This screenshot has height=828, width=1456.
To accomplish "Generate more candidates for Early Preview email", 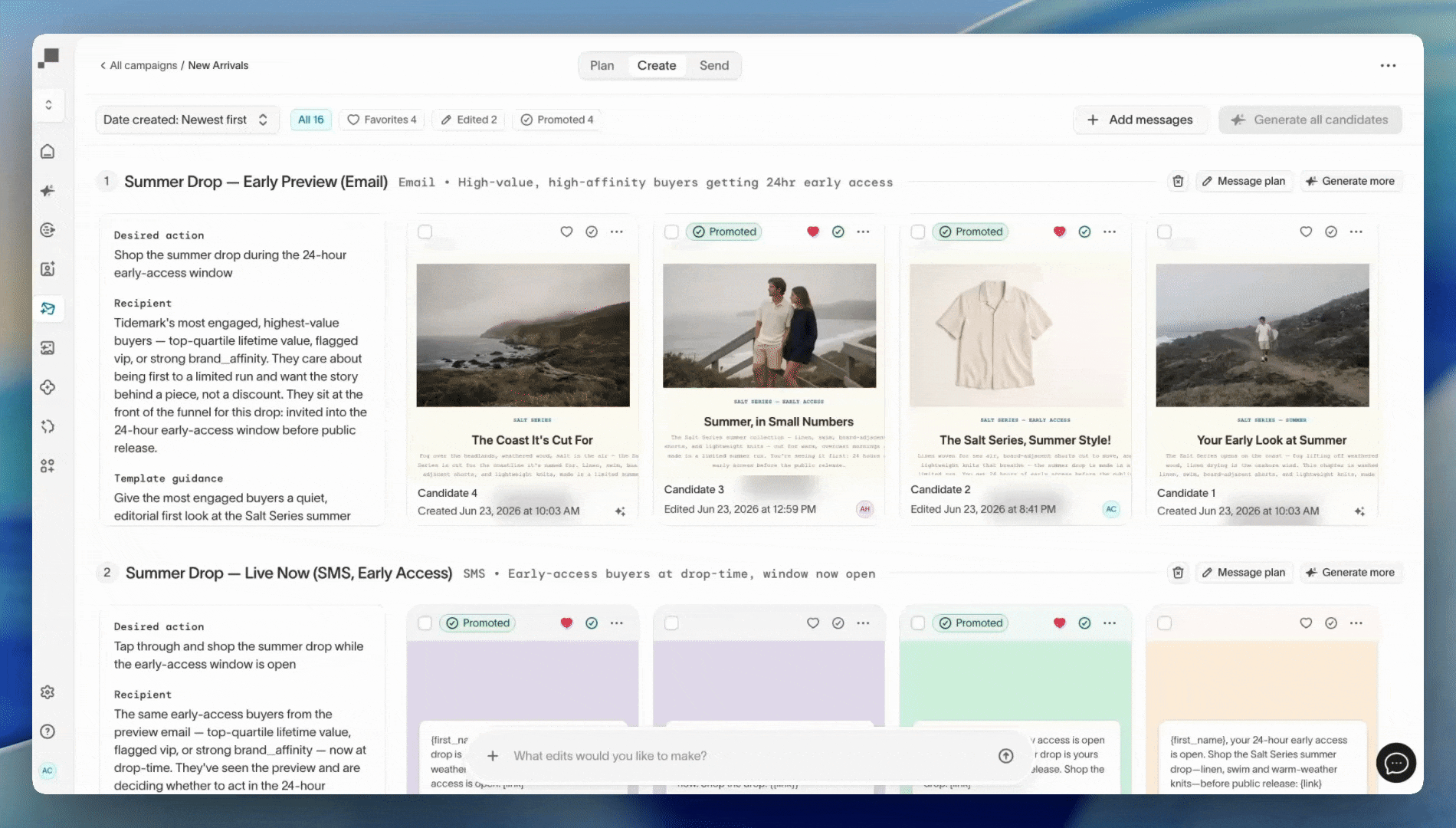I will coord(1351,181).
